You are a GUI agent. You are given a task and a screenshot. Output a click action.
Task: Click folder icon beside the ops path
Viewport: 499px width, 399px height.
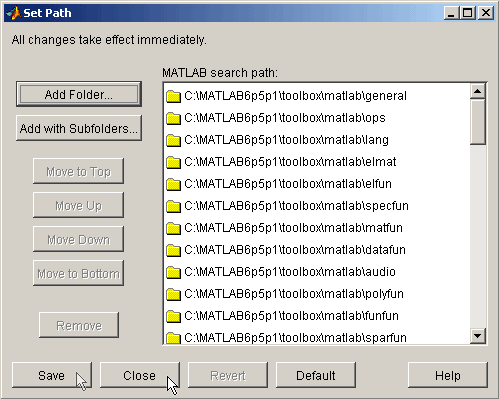(x=173, y=118)
